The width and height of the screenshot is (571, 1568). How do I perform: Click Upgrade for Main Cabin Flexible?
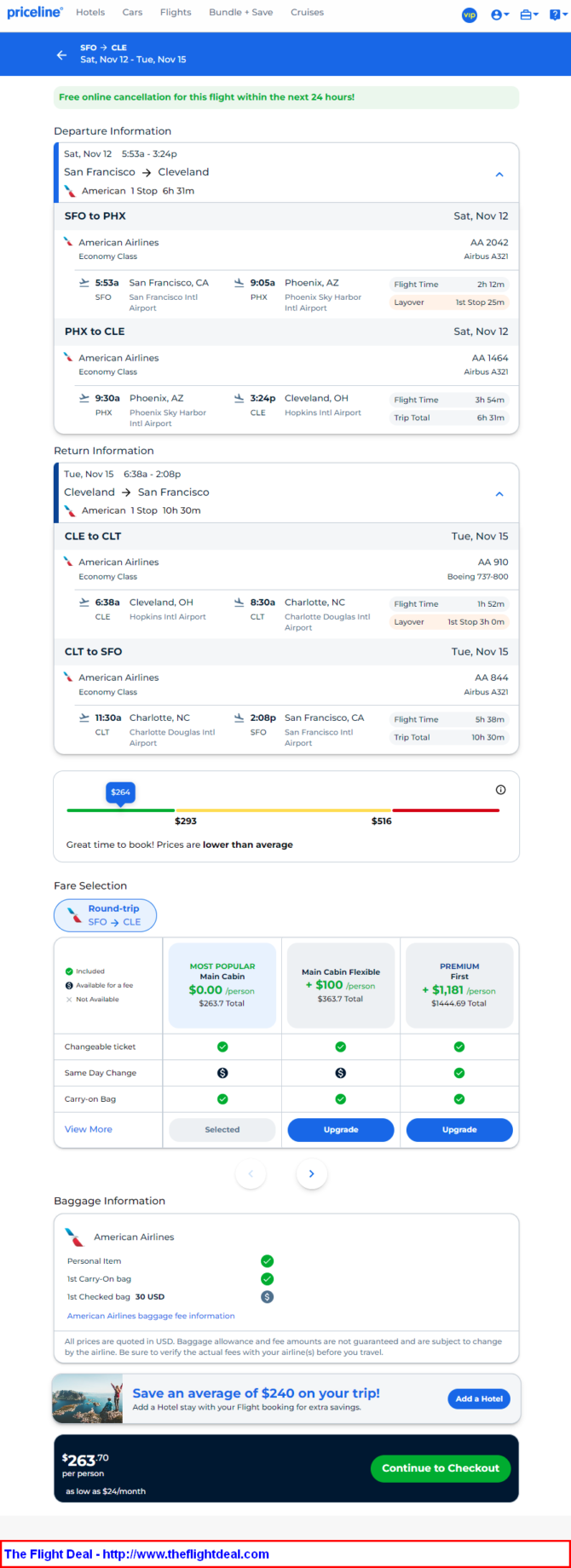pos(341,1130)
